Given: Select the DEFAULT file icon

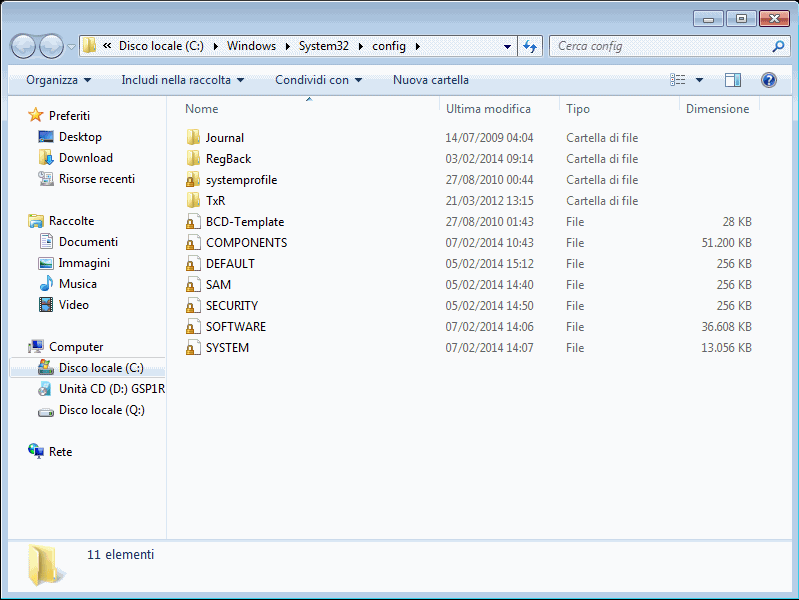Looking at the screenshot, I should 193,263.
